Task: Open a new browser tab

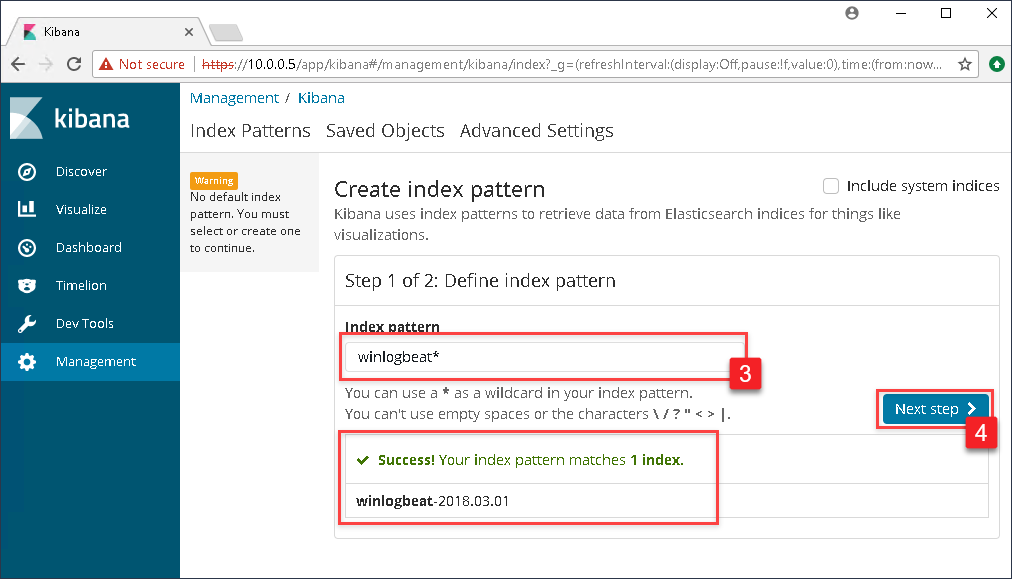Action: (225, 32)
